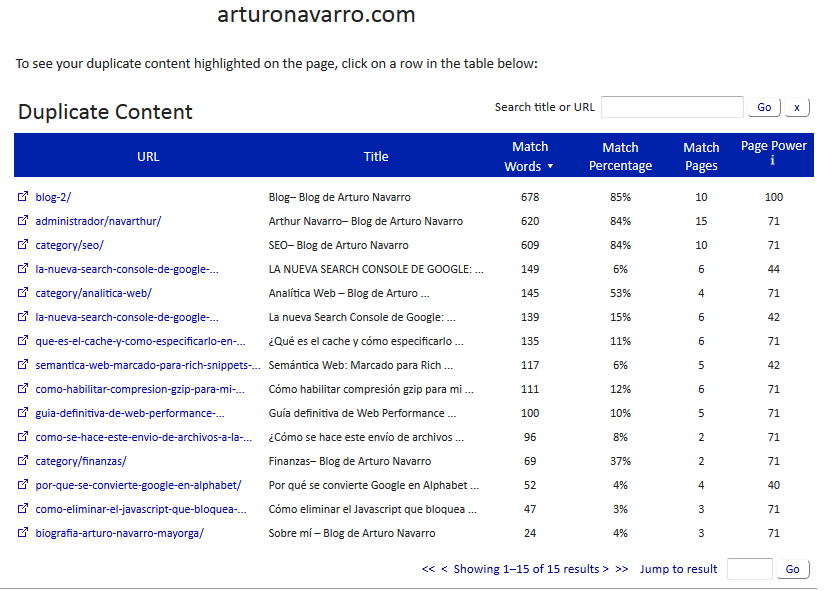Screen dimensions: 840x591
Task: Open the biografia-arturo-navarro-mayorga/ link
Action: coord(119,534)
